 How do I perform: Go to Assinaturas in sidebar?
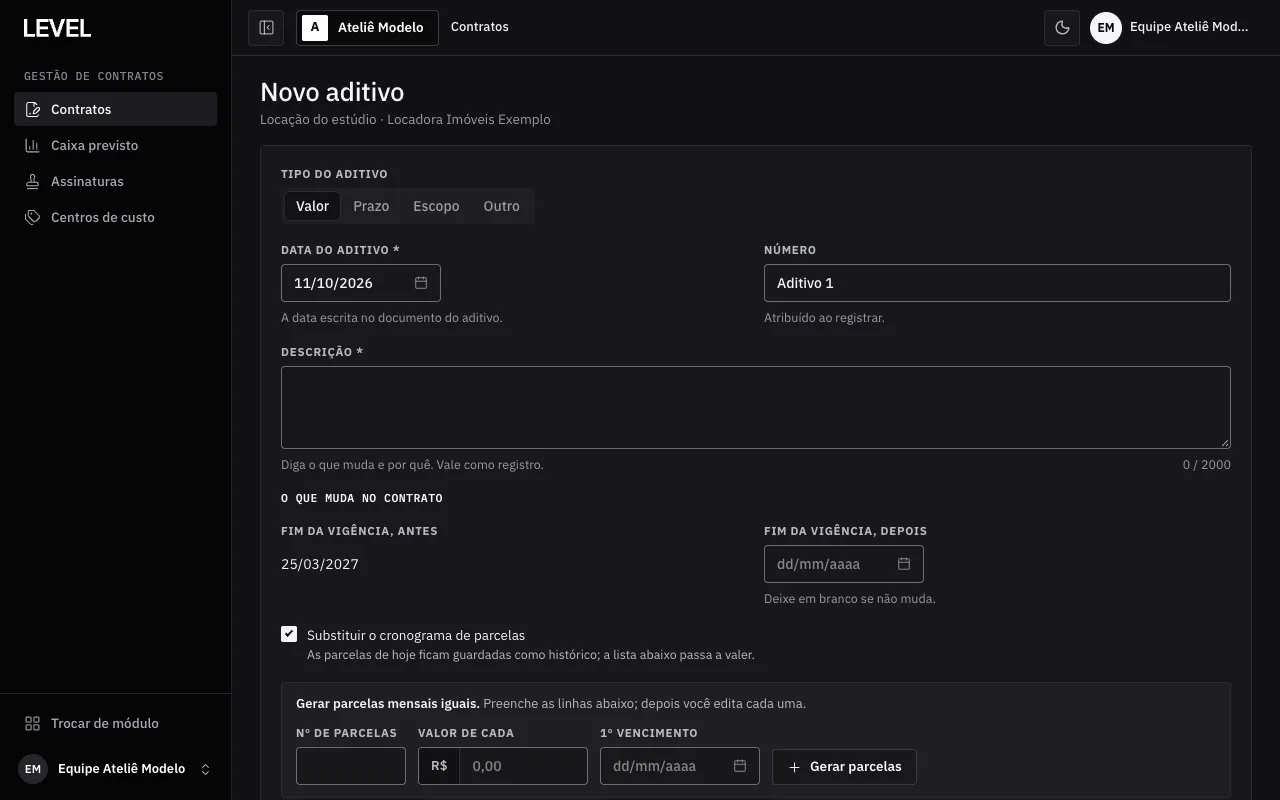pos(115,182)
